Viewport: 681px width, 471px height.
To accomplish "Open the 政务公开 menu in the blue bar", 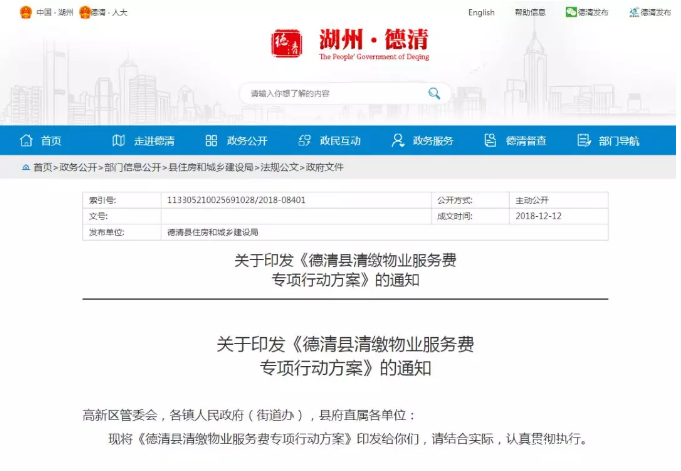I will tap(247, 141).
